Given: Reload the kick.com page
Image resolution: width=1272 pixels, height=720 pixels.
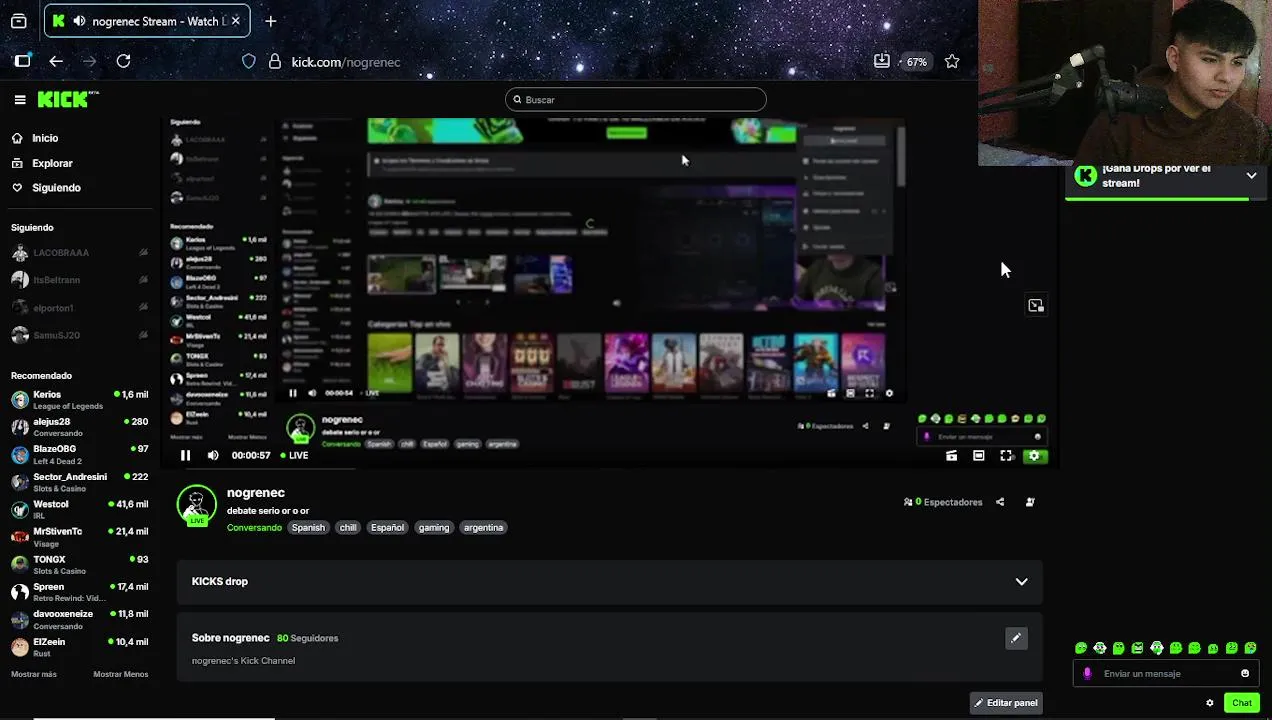Looking at the screenshot, I should (x=123, y=61).
